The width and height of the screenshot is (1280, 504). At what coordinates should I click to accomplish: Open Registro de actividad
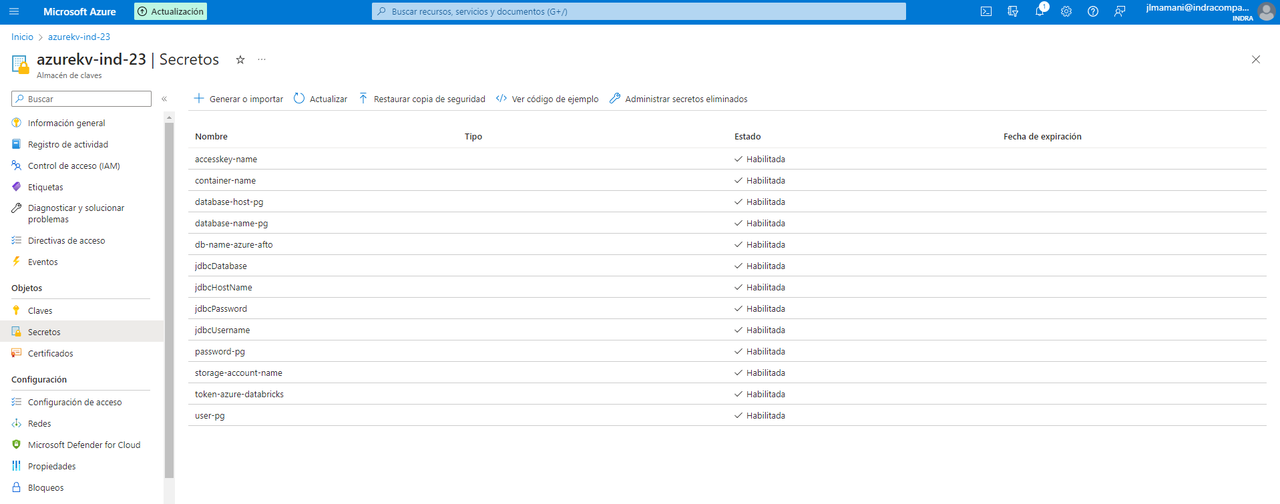(x=68, y=144)
